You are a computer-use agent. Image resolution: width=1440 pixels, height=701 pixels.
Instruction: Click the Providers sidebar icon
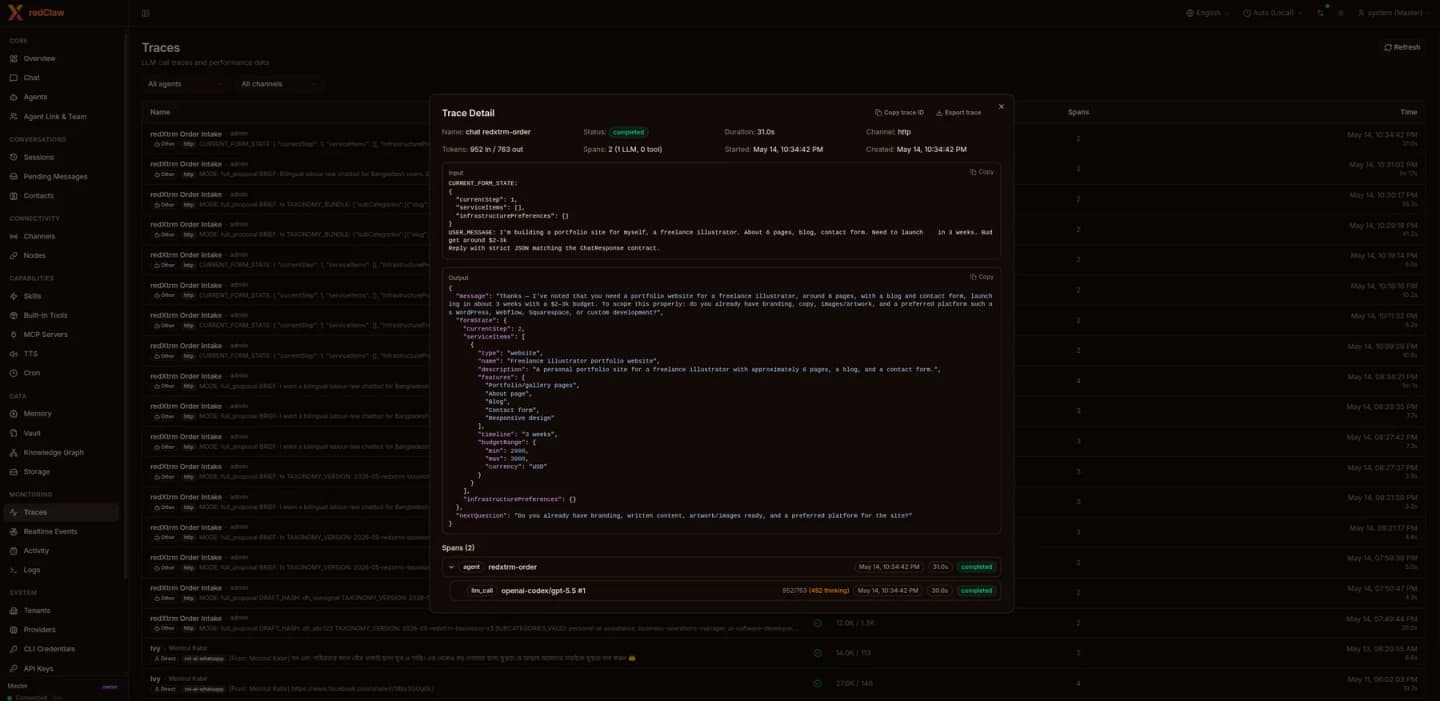tap(14, 630)
